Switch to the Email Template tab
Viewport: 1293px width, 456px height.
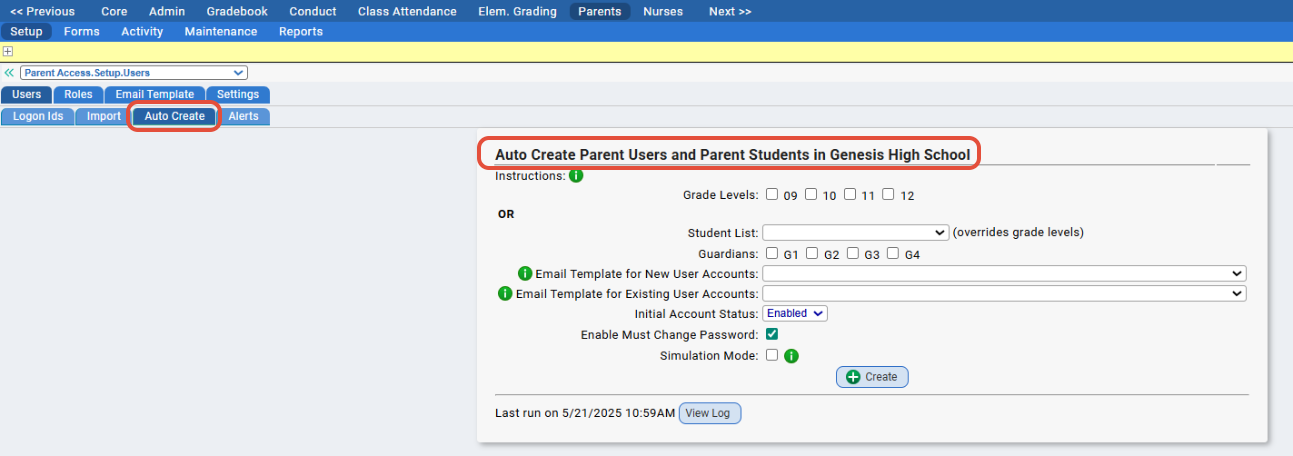click(x=155, y=95)
